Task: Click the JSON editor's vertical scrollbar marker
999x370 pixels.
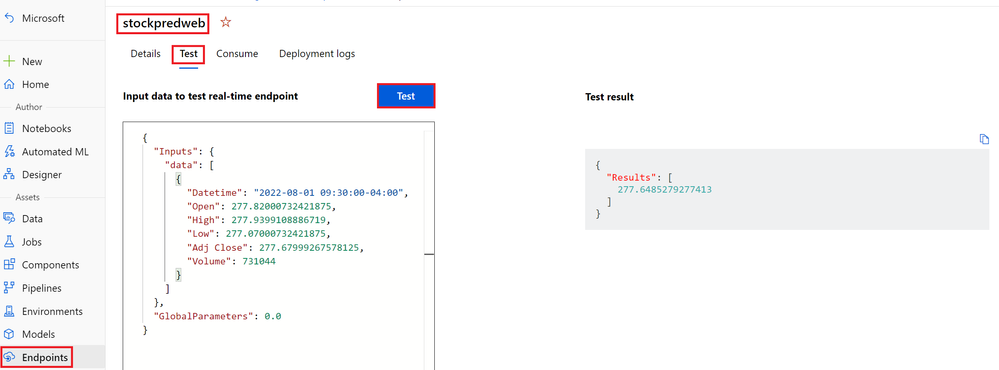Action: tap(429, 254)
